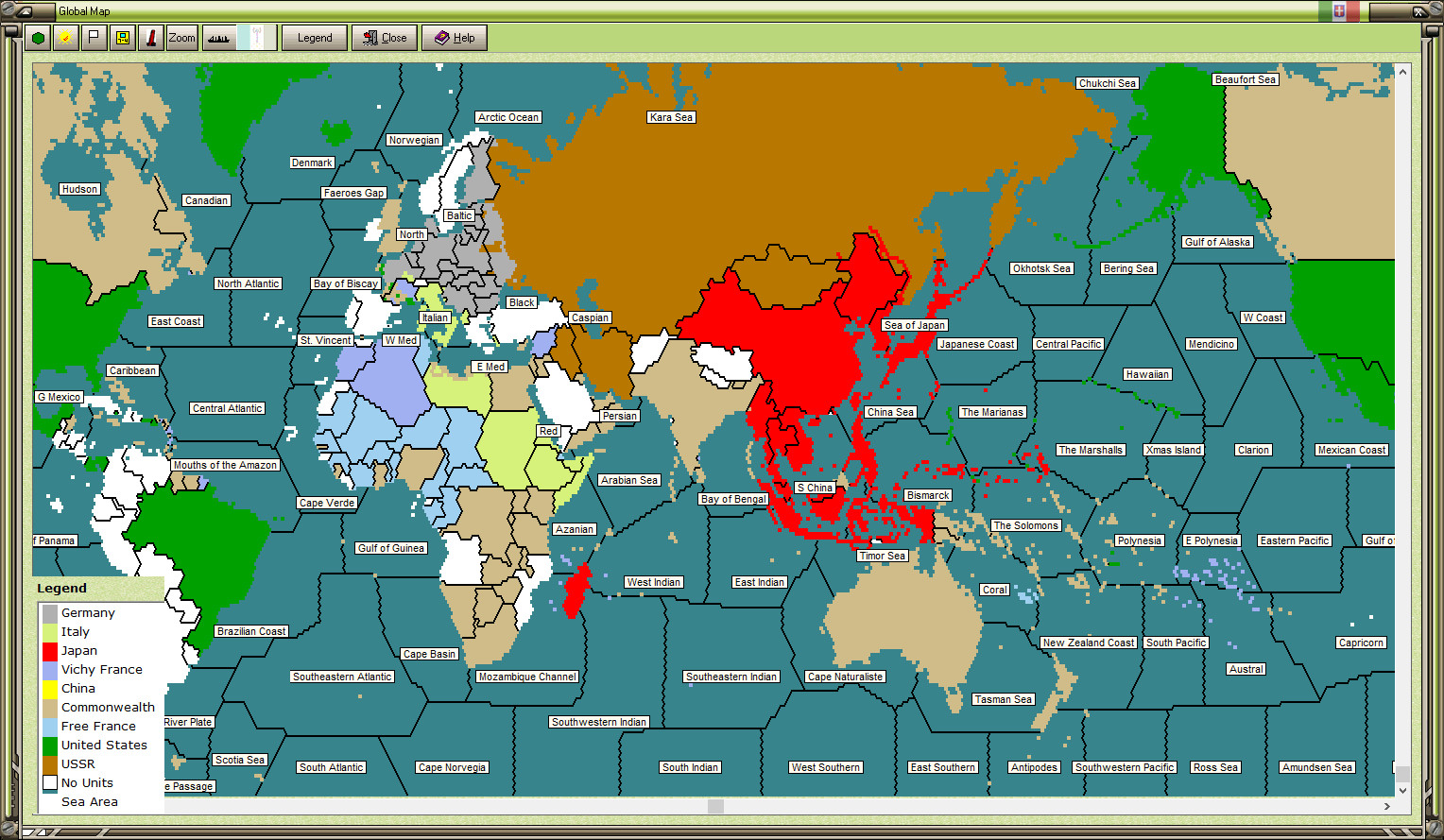The height and width of the screenshot is (840, 1444).
Task: Toggle the sun weather map icon
Action: click(x=65, y=38)
